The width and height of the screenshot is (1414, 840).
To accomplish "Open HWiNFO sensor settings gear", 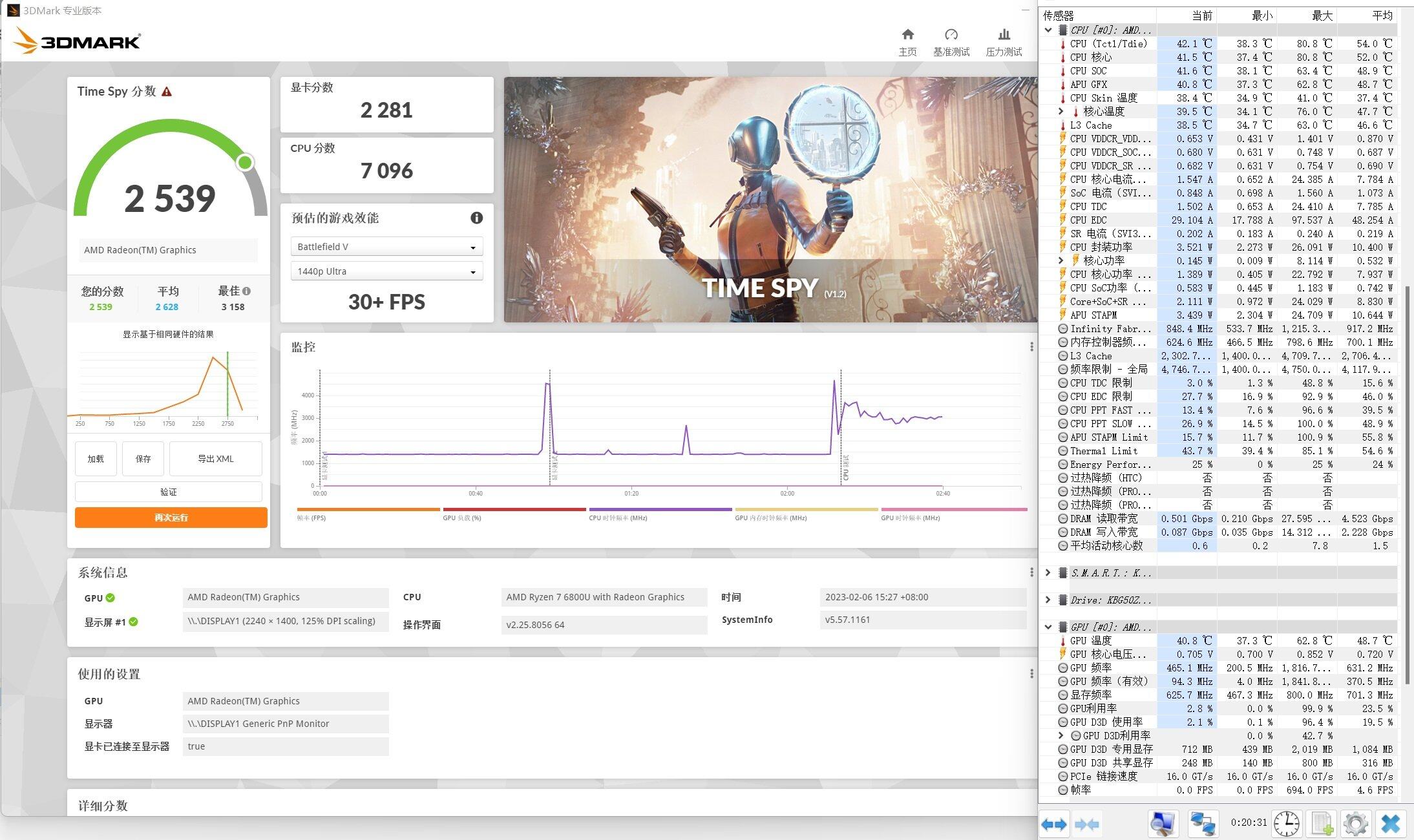I will tap(1355, 824).
